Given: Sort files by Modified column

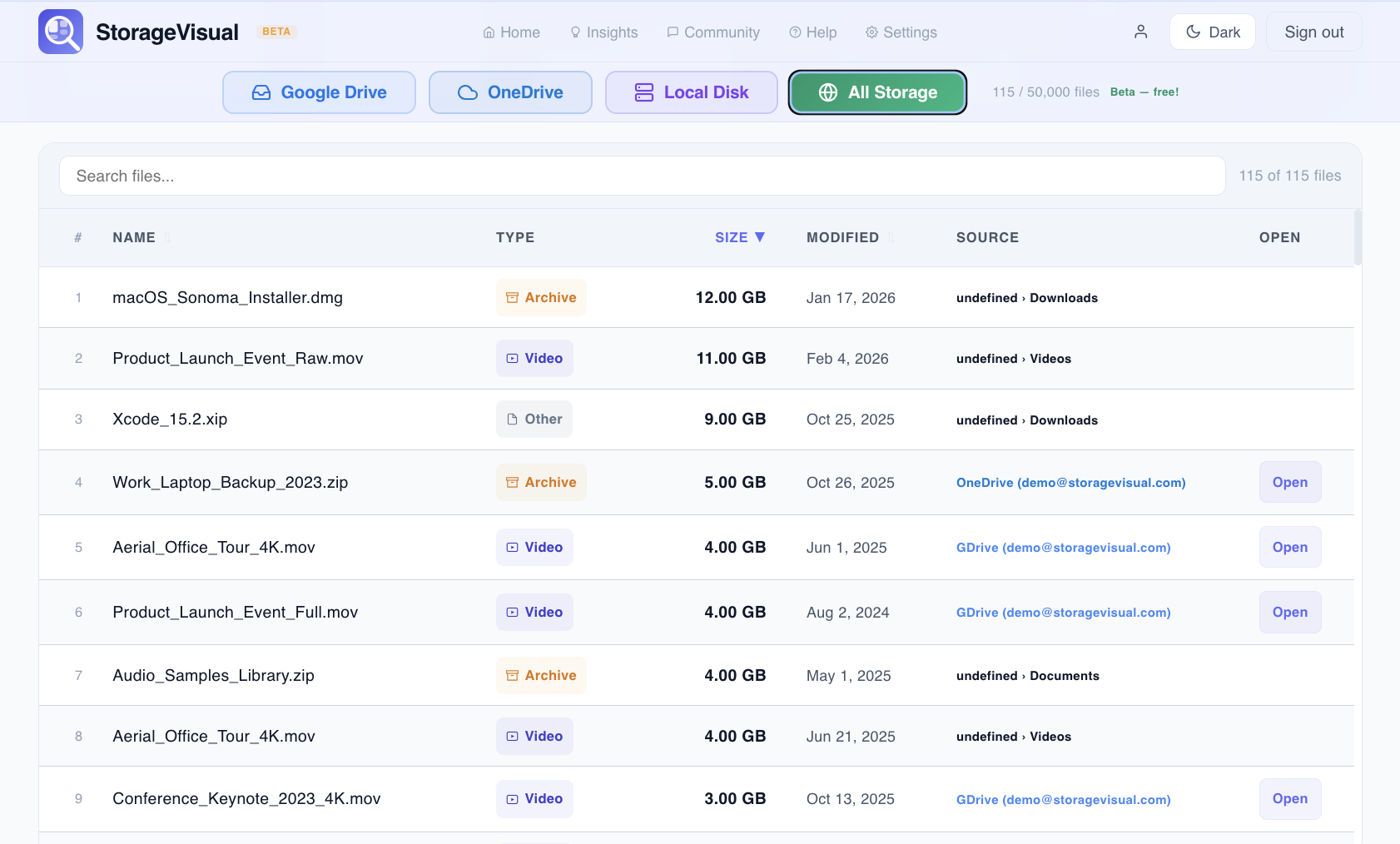Looking at the screenshot, I should [x=851, y=237].
